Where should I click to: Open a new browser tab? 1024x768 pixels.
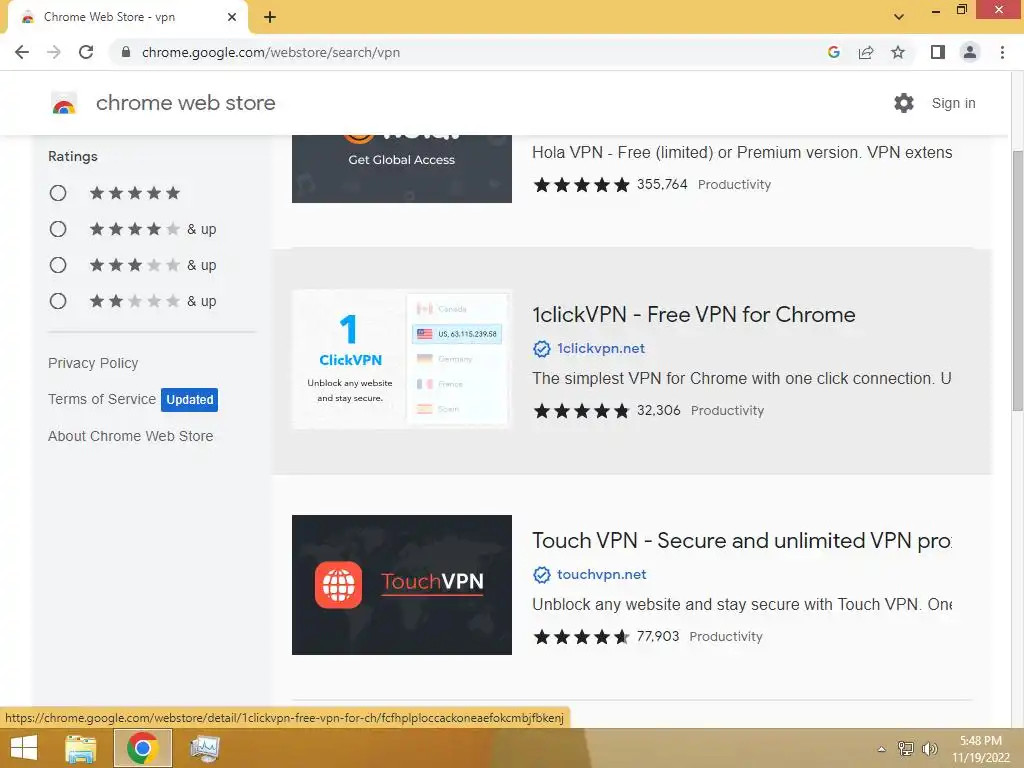click(270, 17)
